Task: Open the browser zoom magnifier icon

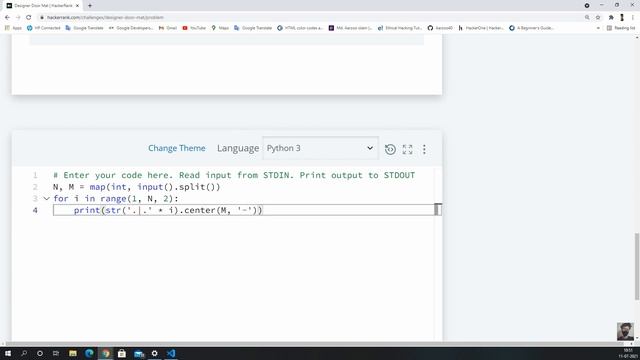Action: click(x=587, y=18)
